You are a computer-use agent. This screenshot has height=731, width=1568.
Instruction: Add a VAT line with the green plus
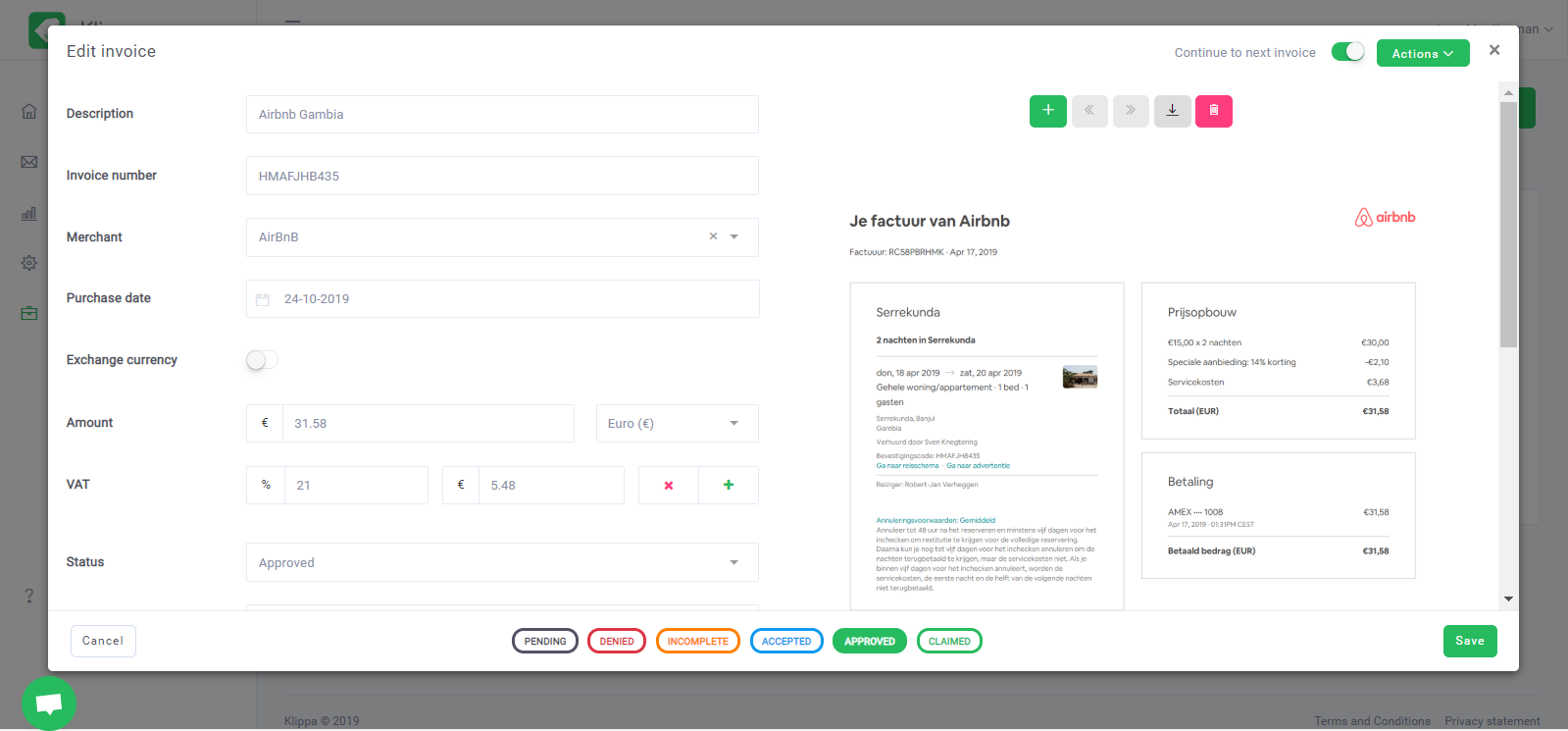tap(729, 485)
